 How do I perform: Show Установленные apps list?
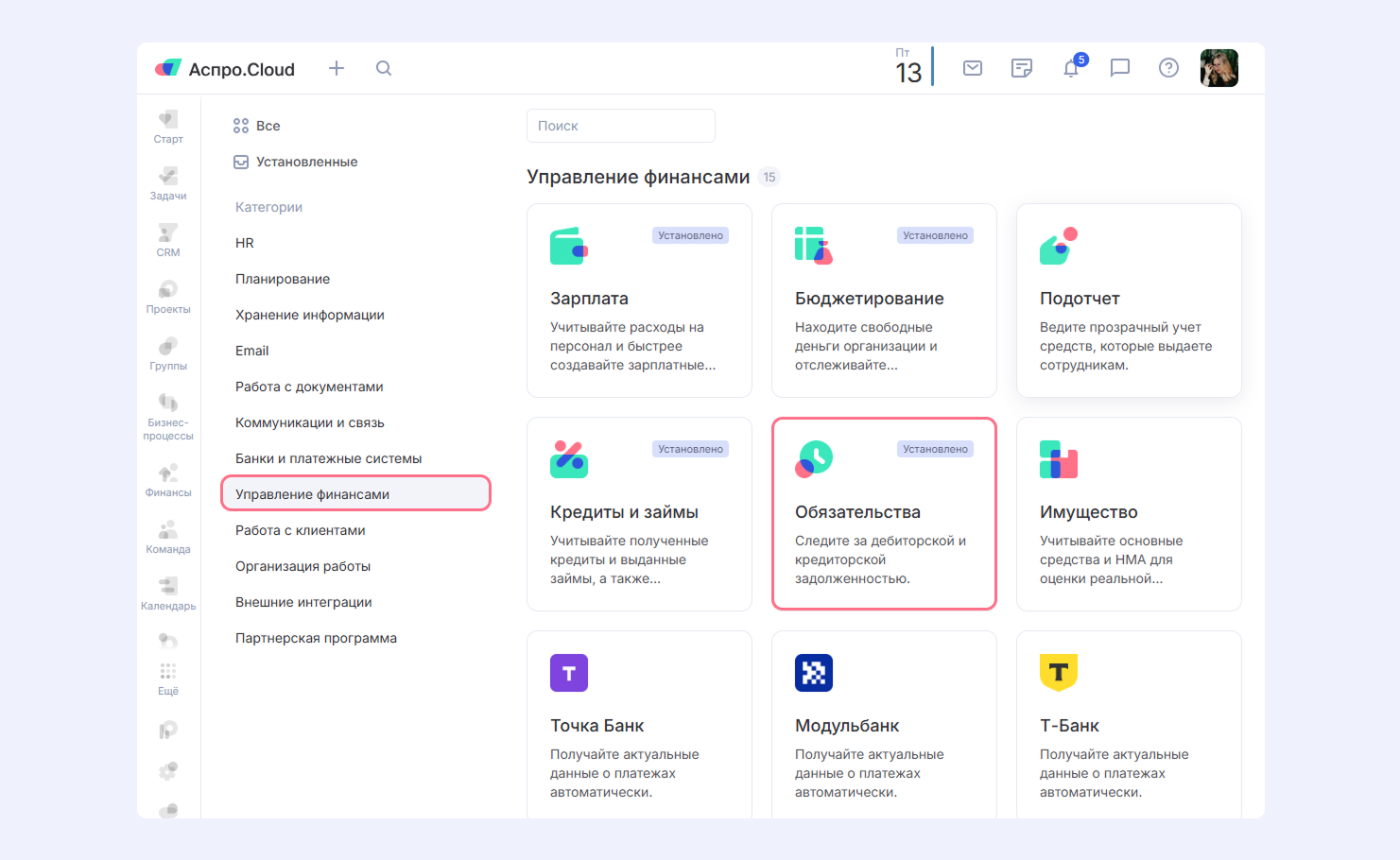click(x=306, y=162)
